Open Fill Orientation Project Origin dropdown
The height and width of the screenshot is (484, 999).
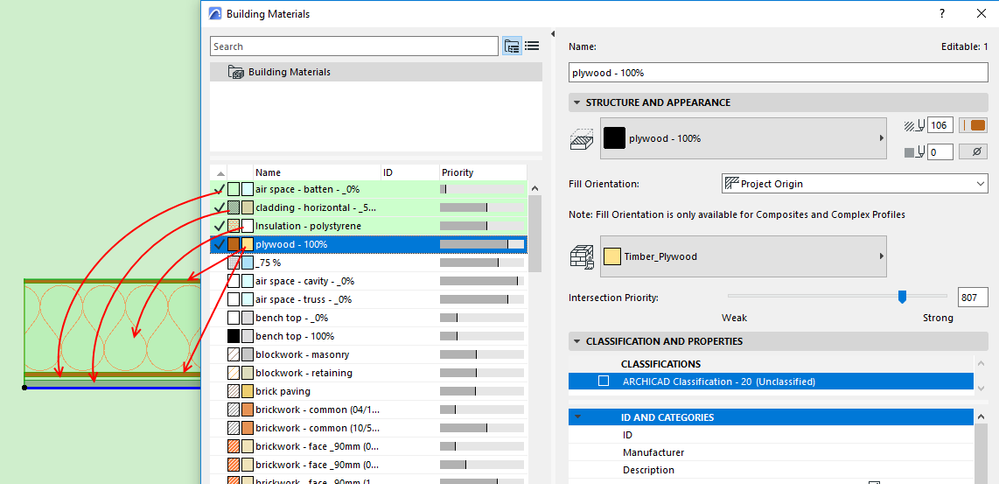click(855, 184)
